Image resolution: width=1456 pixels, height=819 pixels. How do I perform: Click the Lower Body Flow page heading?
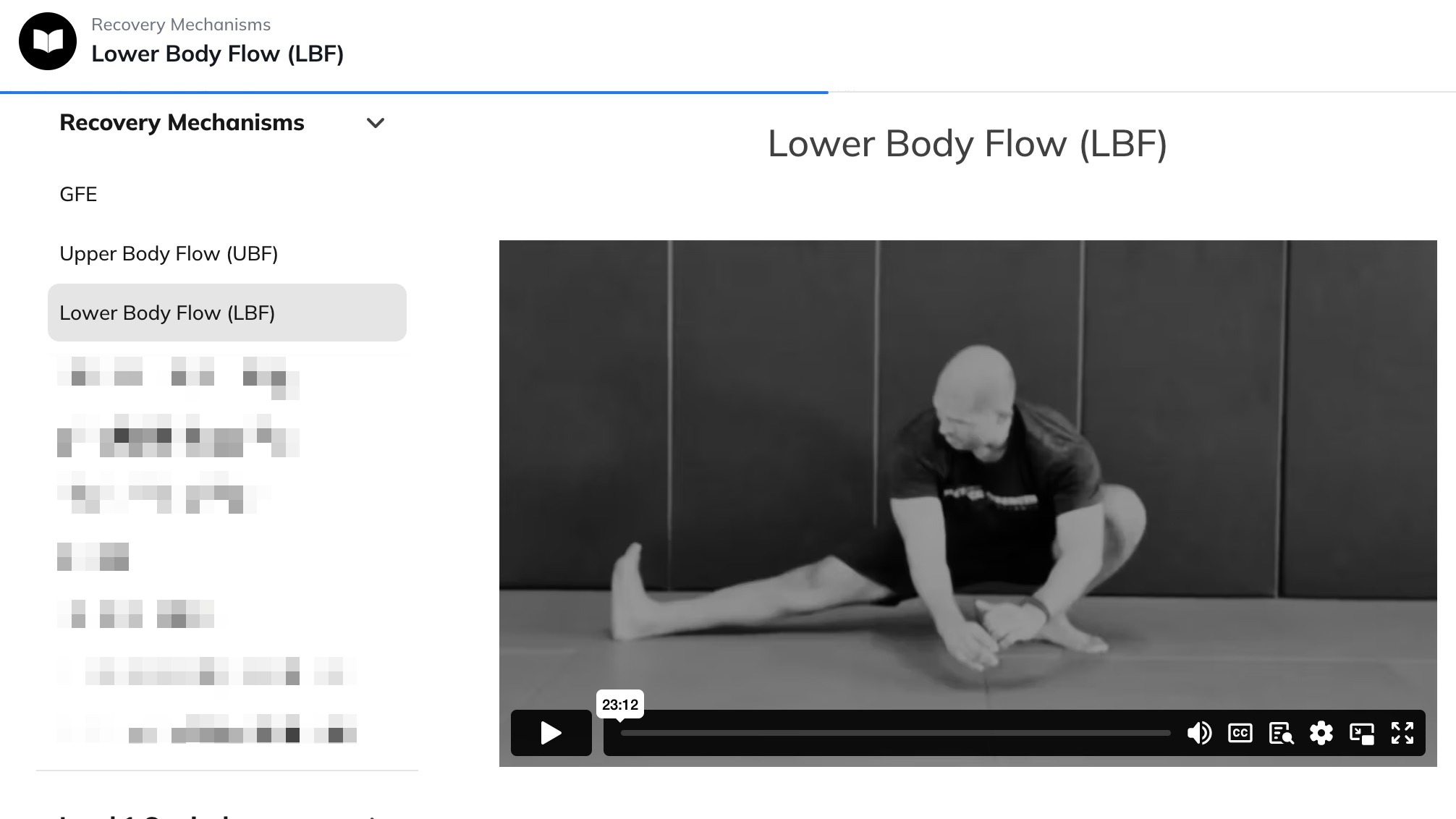pyautogui.click(x=968, y=144)
